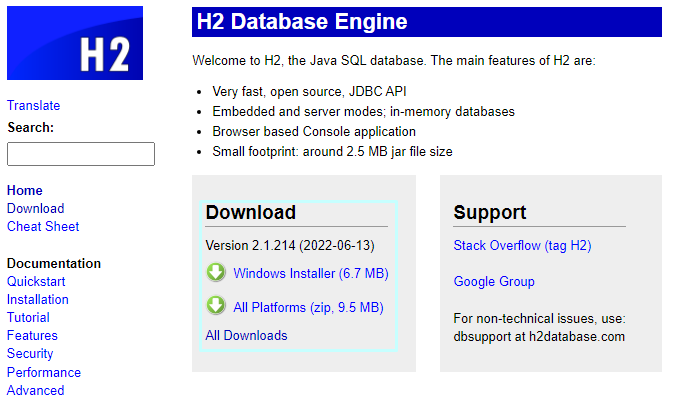675x401 pixels.
Task: Click the 'Welcome to H2' intro sentence
Action: click(394, 61)
